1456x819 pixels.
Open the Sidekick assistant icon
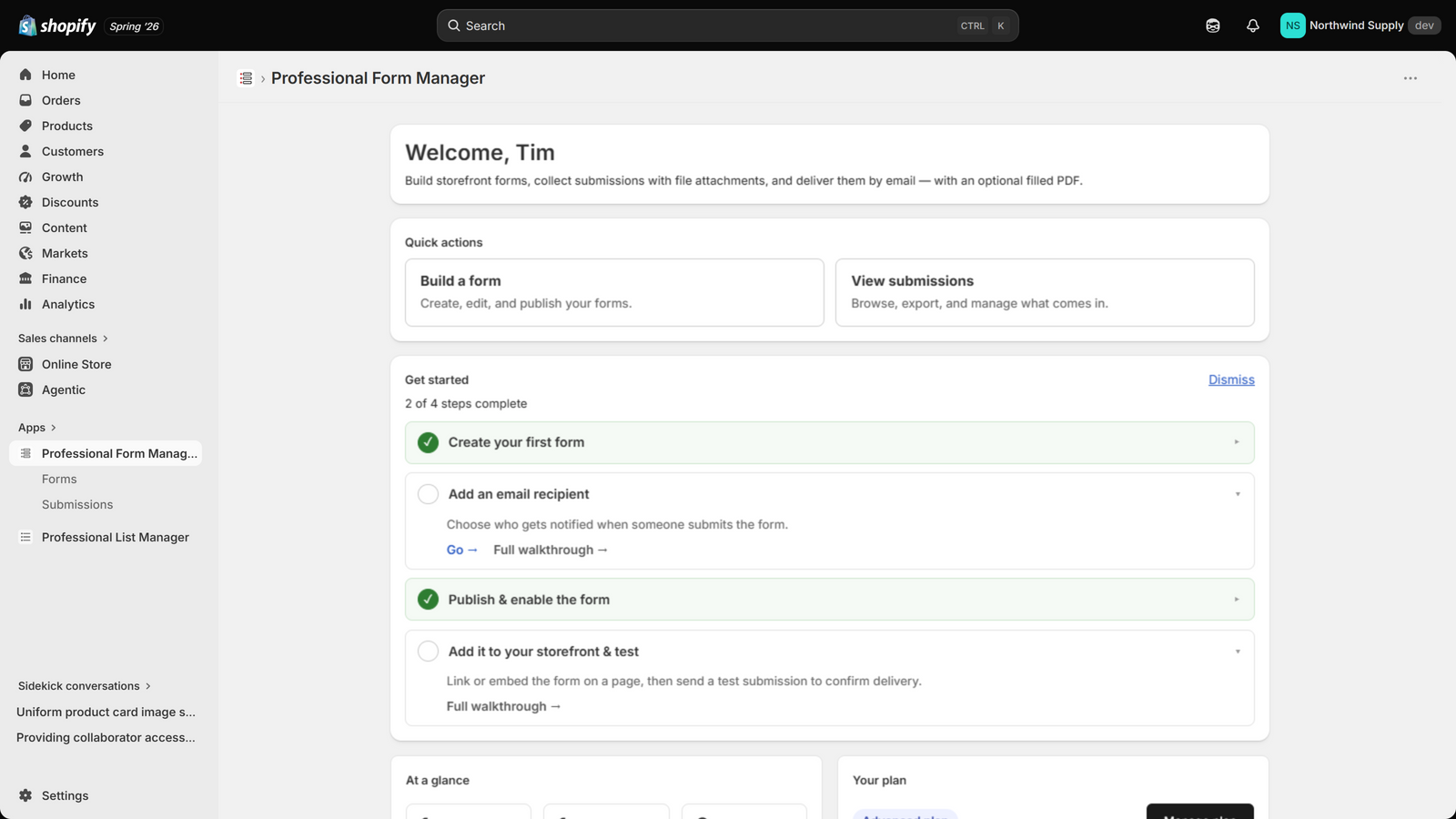(x=1213, y=25)
